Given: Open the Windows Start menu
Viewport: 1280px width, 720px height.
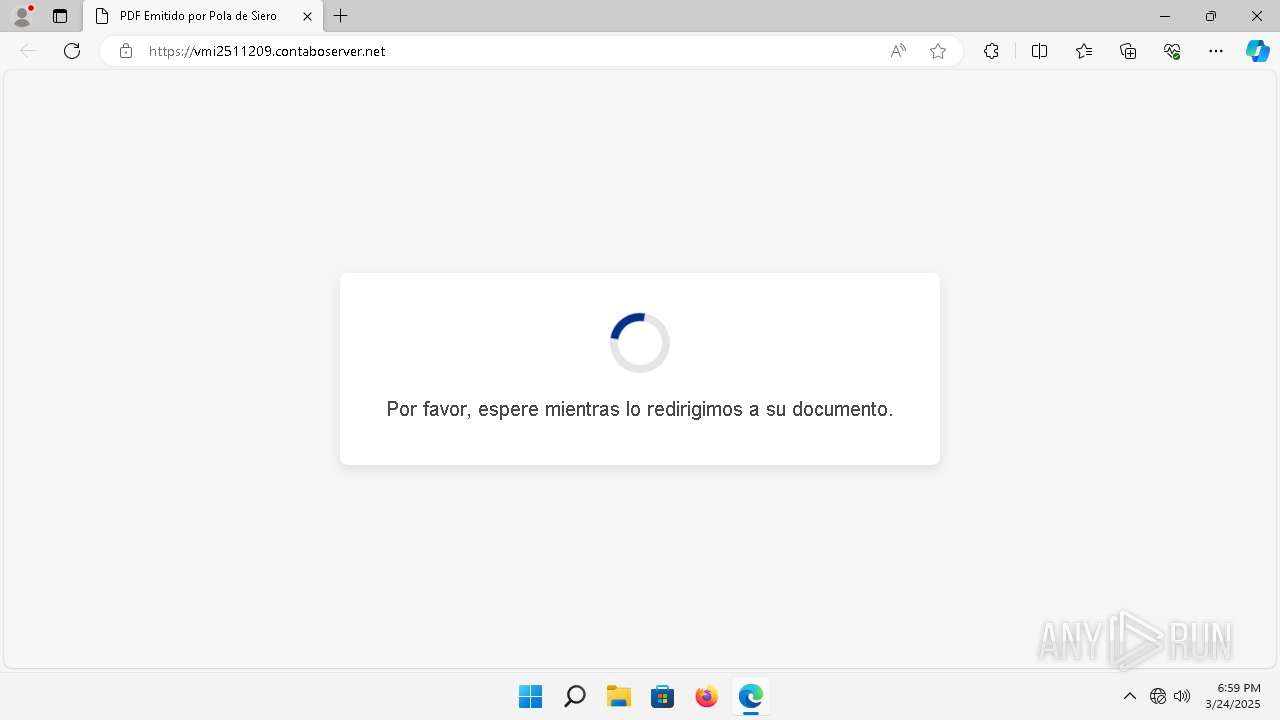Looking at the screenshot, I should (530, 696).
